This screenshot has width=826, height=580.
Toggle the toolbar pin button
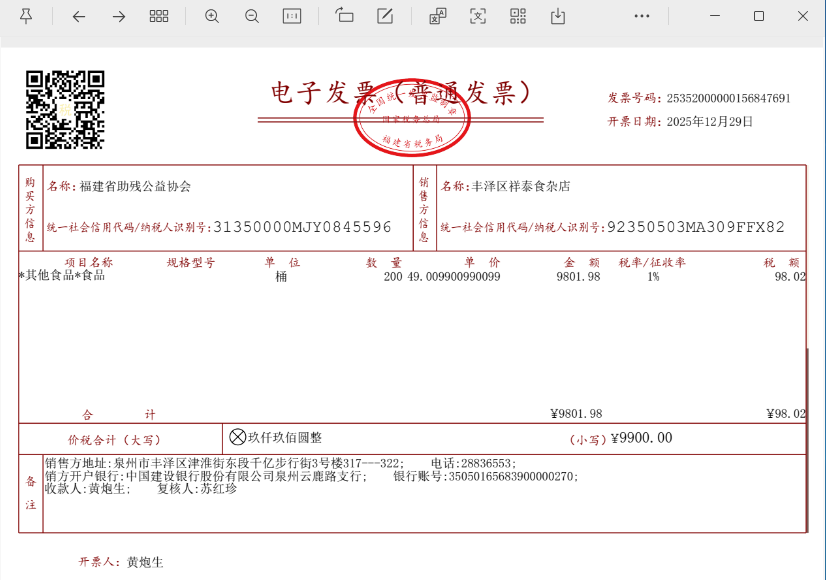[x=26, y=16]
